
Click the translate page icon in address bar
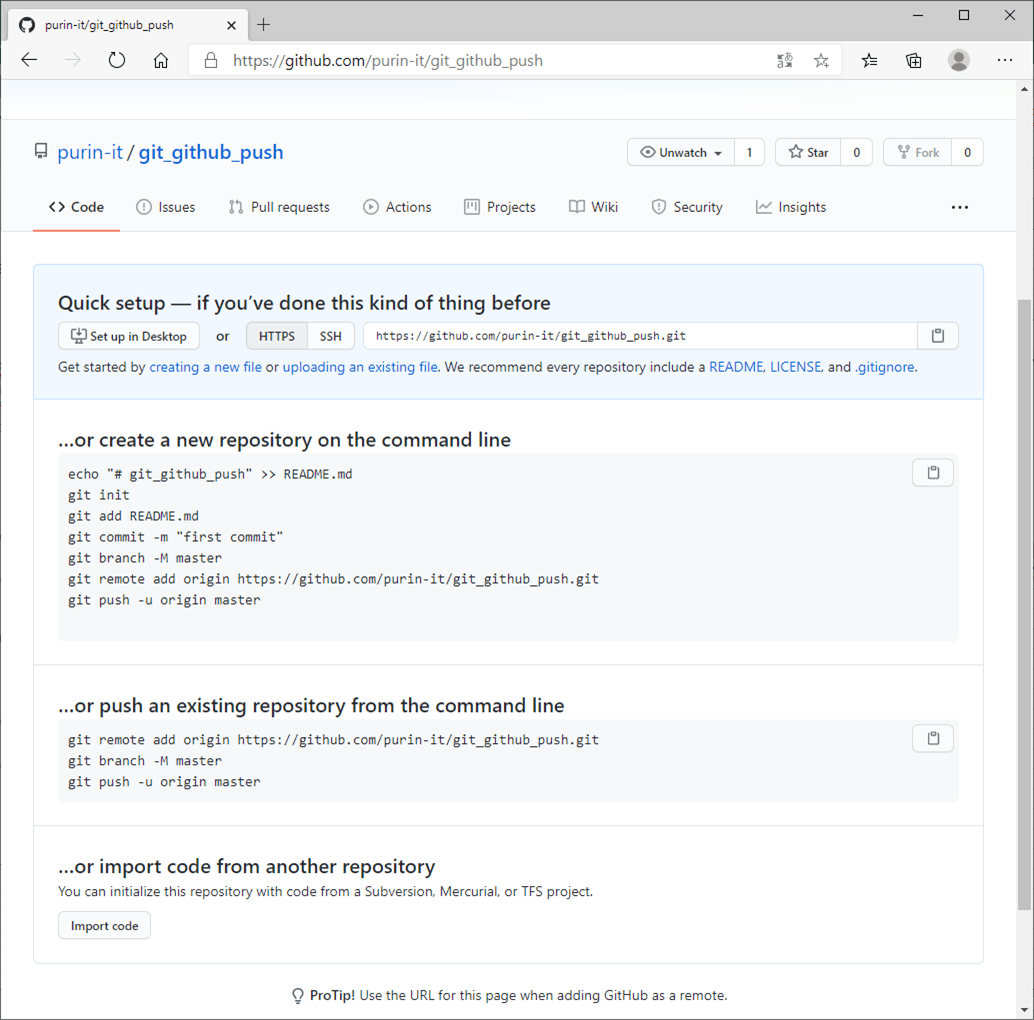click(785, 60)
